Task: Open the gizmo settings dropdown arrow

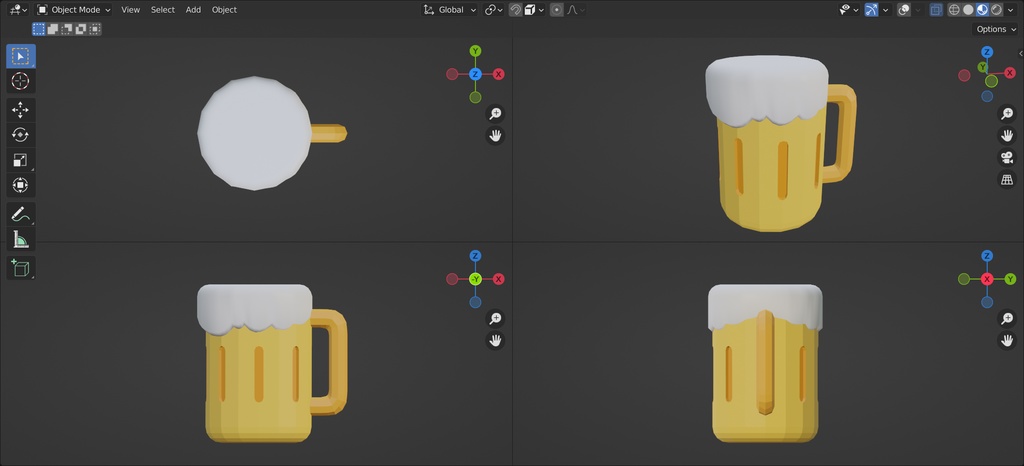Action: (886, 10)
